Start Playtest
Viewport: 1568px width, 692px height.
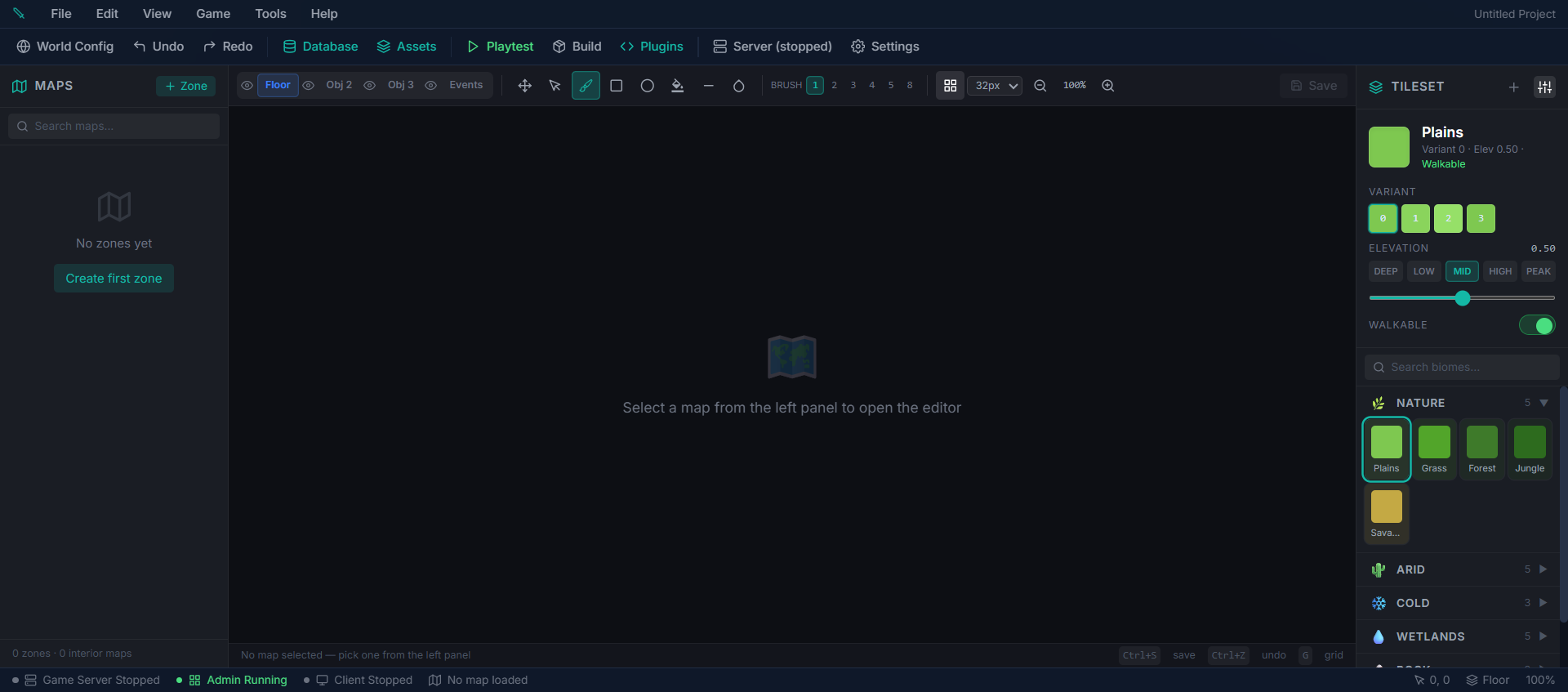coord(500,47)
